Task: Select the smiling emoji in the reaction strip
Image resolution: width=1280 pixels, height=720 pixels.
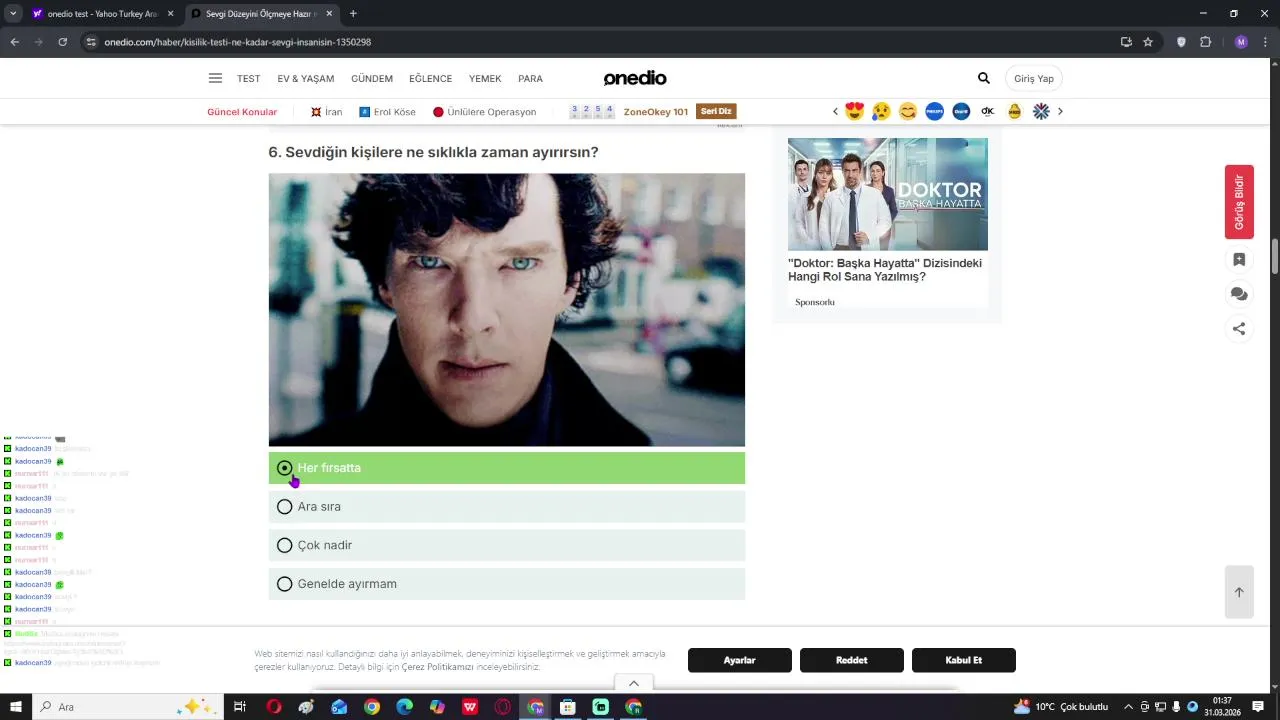Action: tap(908, 111)
